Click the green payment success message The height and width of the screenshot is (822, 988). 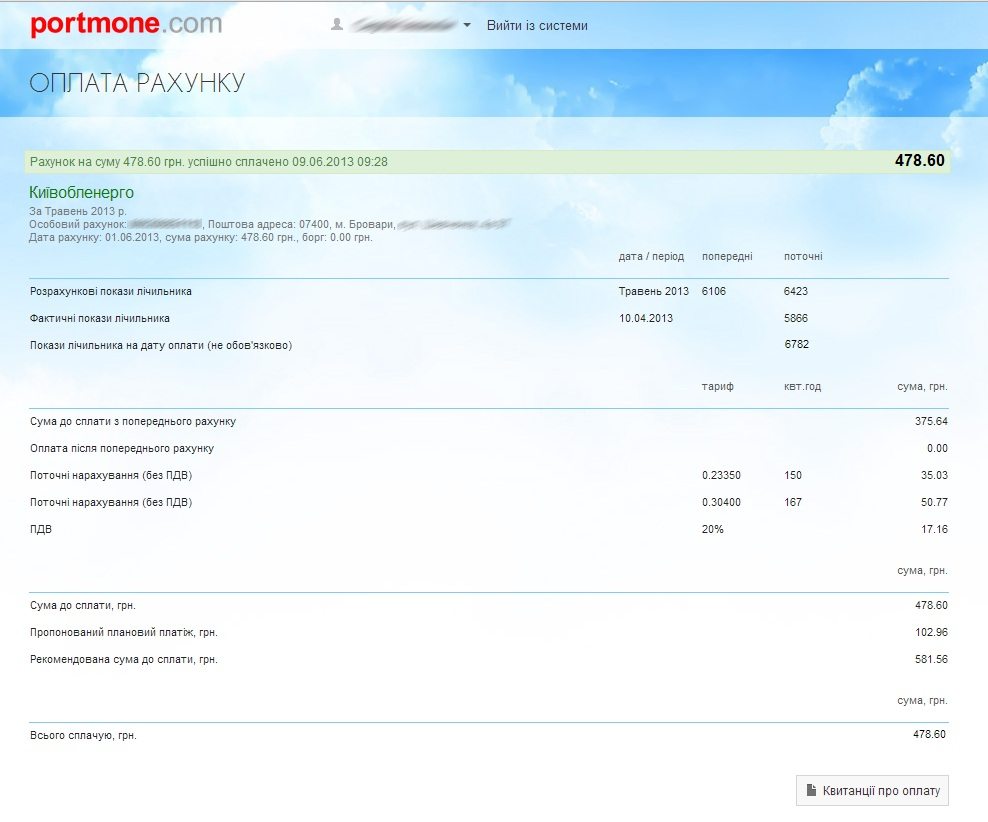[x=209, y=162]
